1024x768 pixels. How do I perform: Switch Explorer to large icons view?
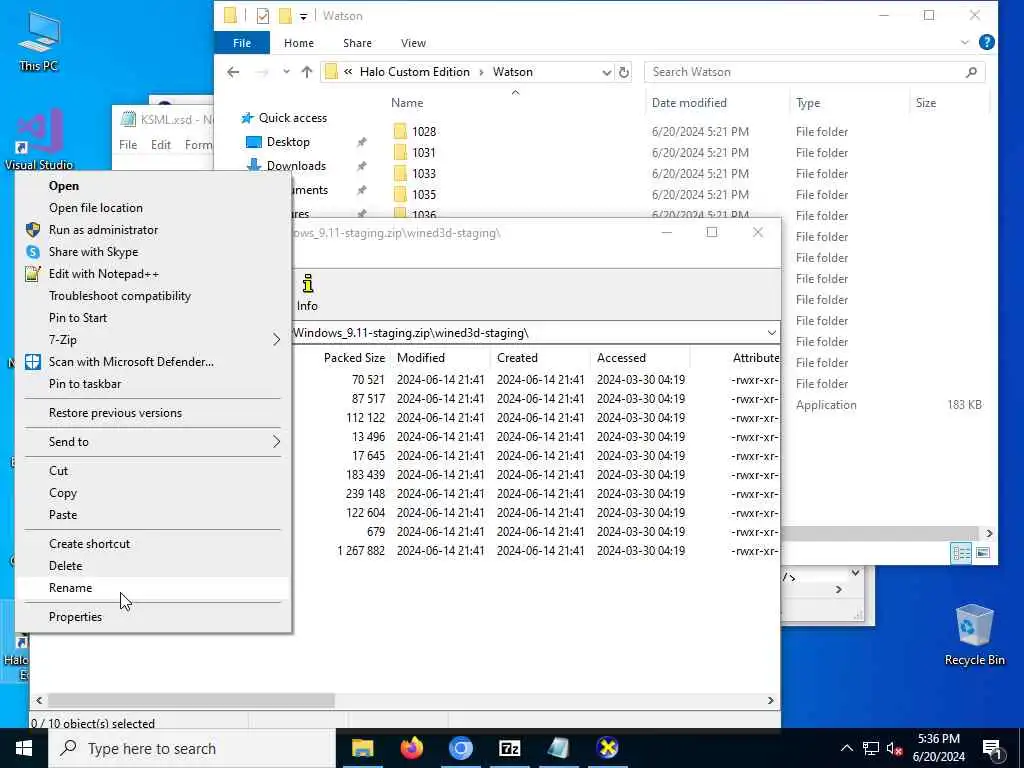pyautogui.click(x=983, y=553)
